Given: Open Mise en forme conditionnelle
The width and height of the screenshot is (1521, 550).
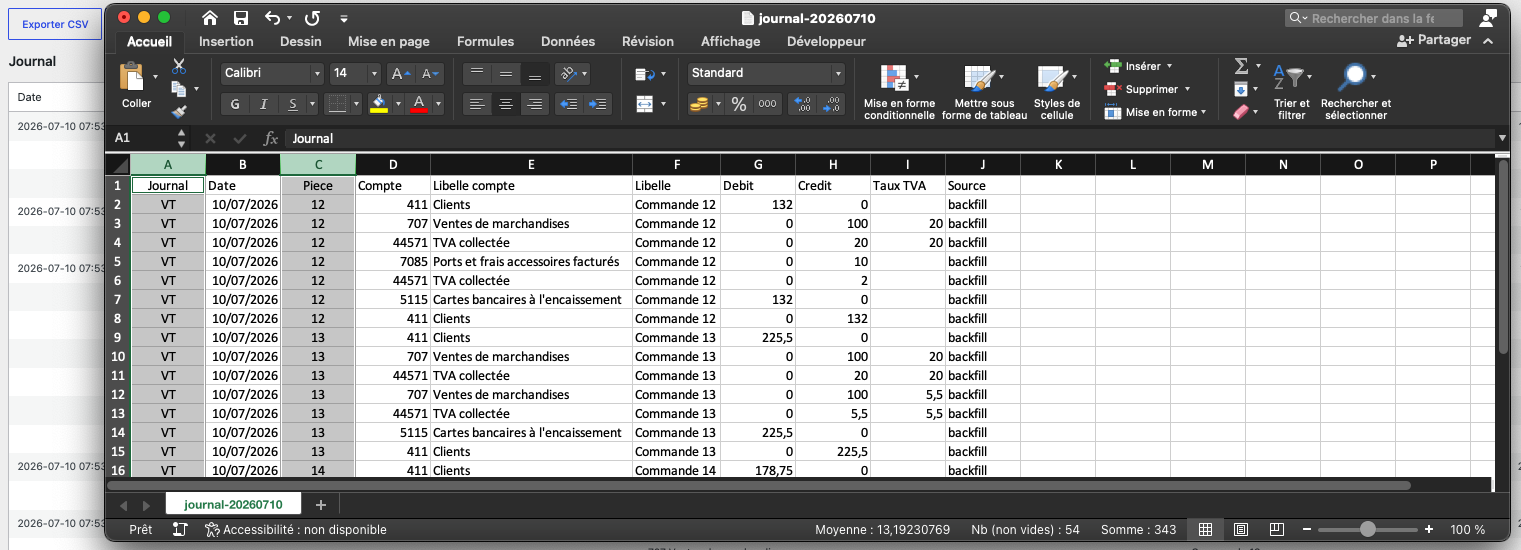Looking at the screenshot, I should pyautogui.click(x=899, y=92).
